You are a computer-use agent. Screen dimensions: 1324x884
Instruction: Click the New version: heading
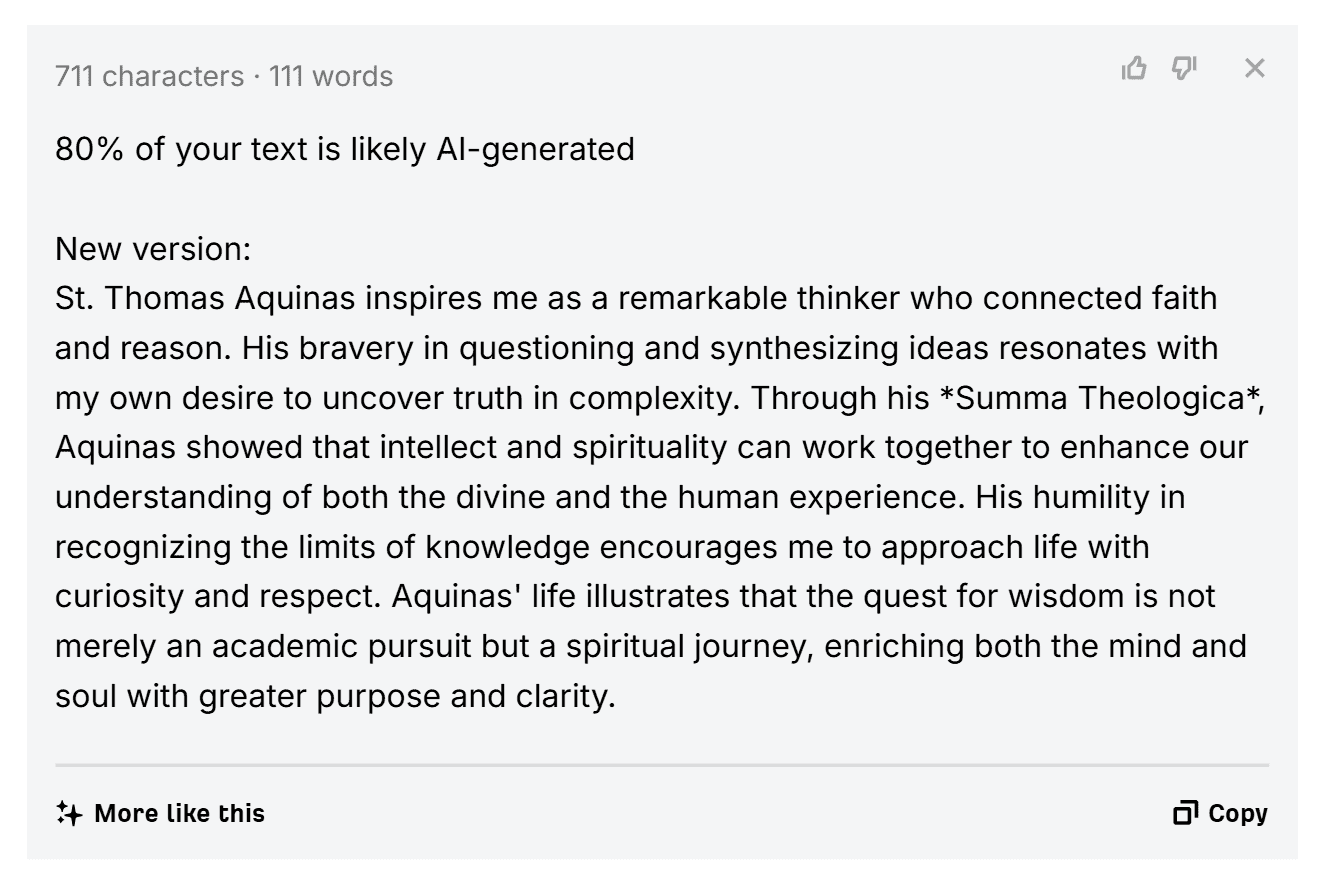pos(153,248)
